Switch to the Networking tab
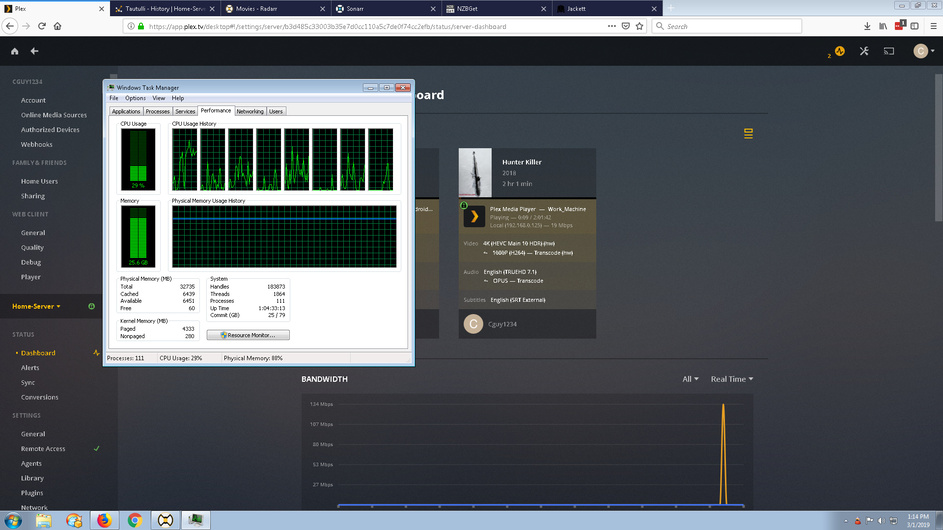 click(x=250, y=111)
